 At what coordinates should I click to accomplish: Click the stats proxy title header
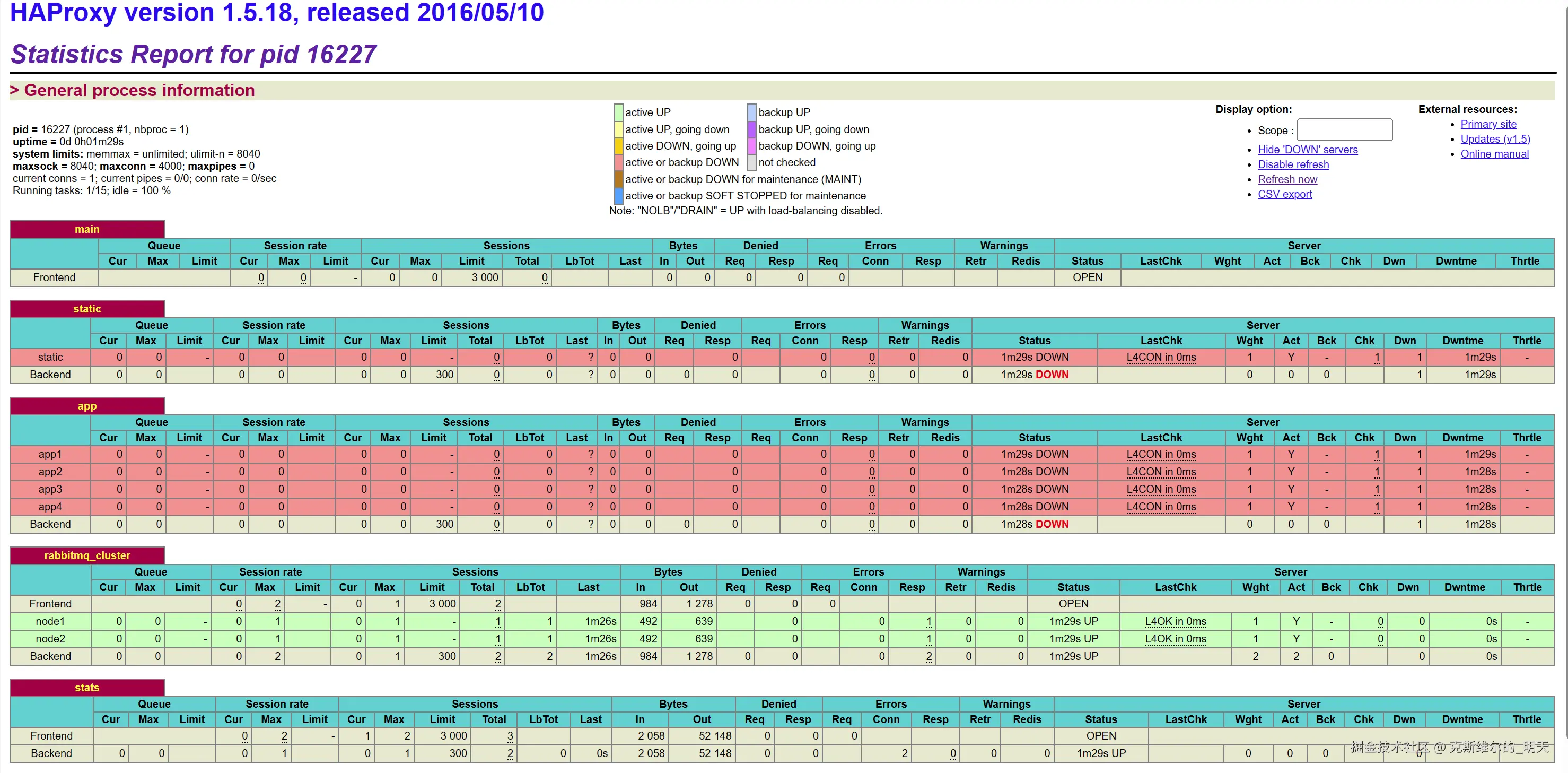pyautogui.click(x=87, y=688)
